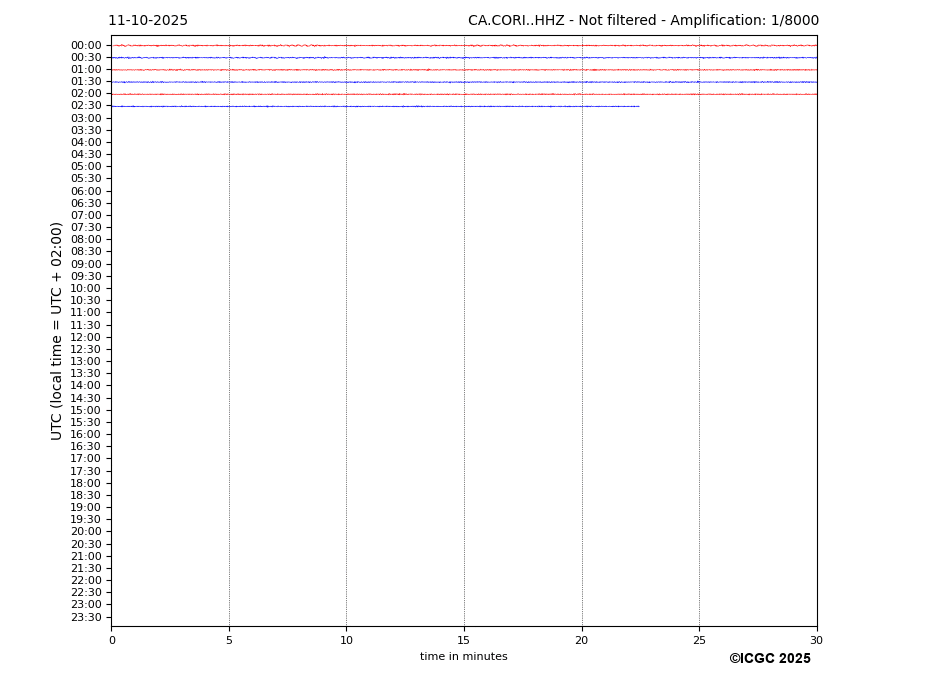Click the 25 minute tick on x-axis
The height and width of the screenshot is (696, 927).
point(699,640)
